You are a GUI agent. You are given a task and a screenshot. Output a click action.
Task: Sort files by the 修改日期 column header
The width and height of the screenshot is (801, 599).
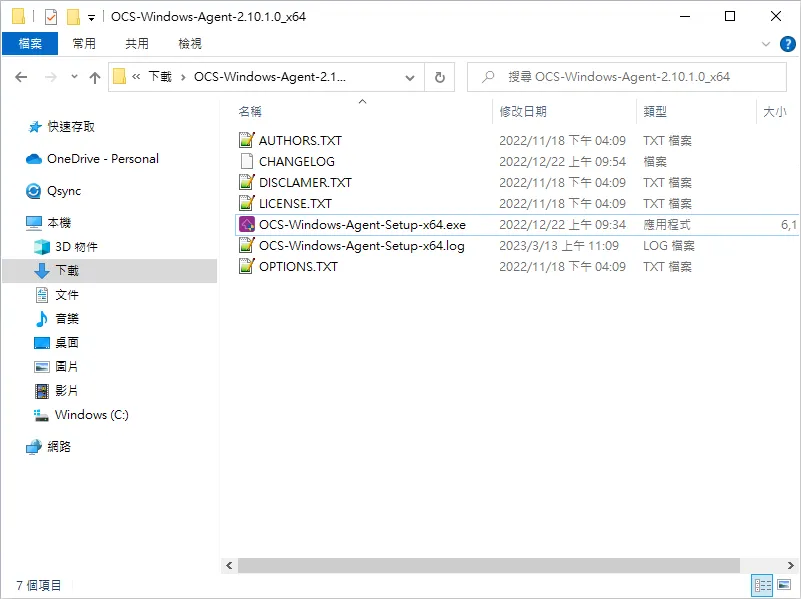click(523, 111)
